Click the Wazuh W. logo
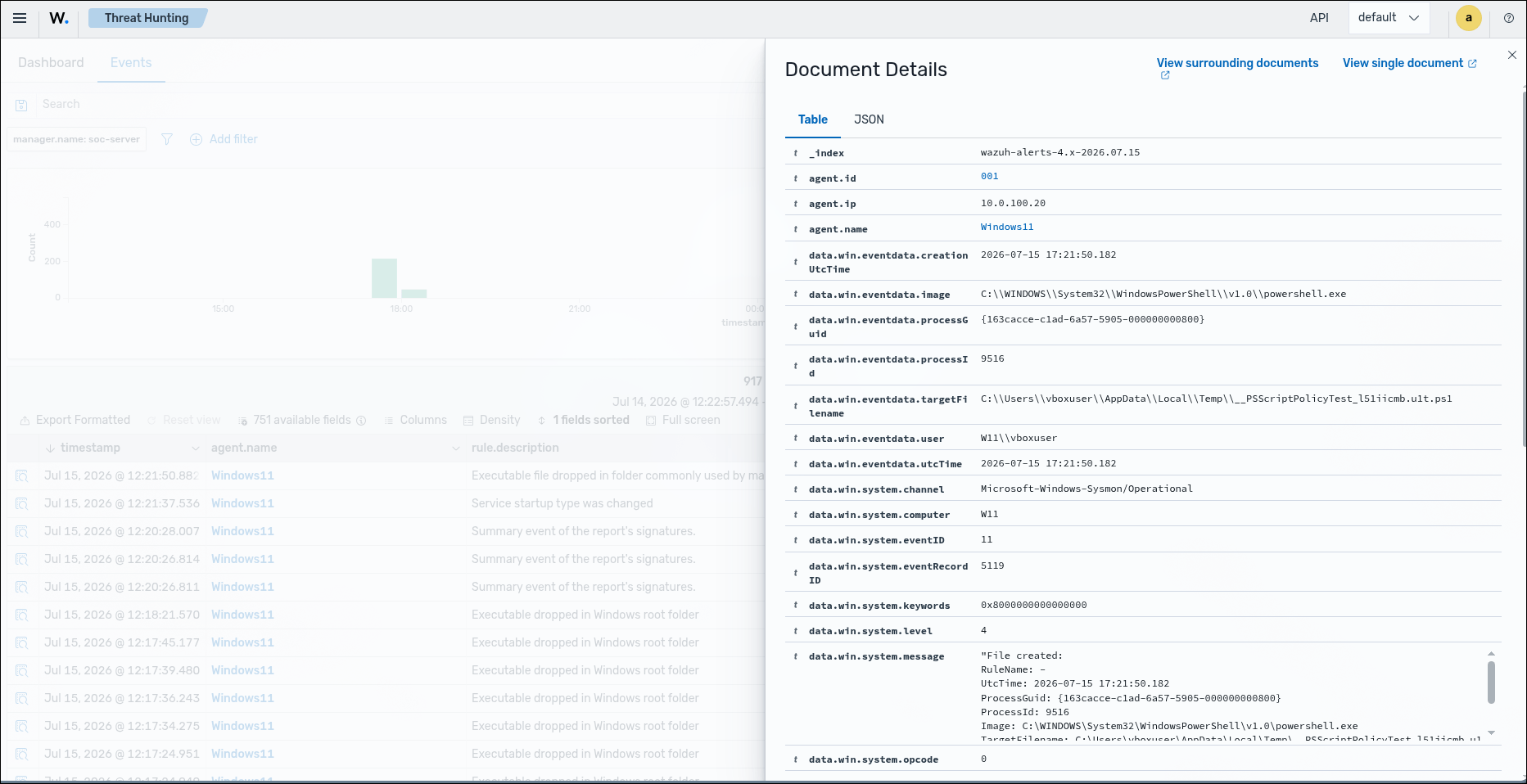1527x784 pixels. pyautogui.click(x=59, y=18)
